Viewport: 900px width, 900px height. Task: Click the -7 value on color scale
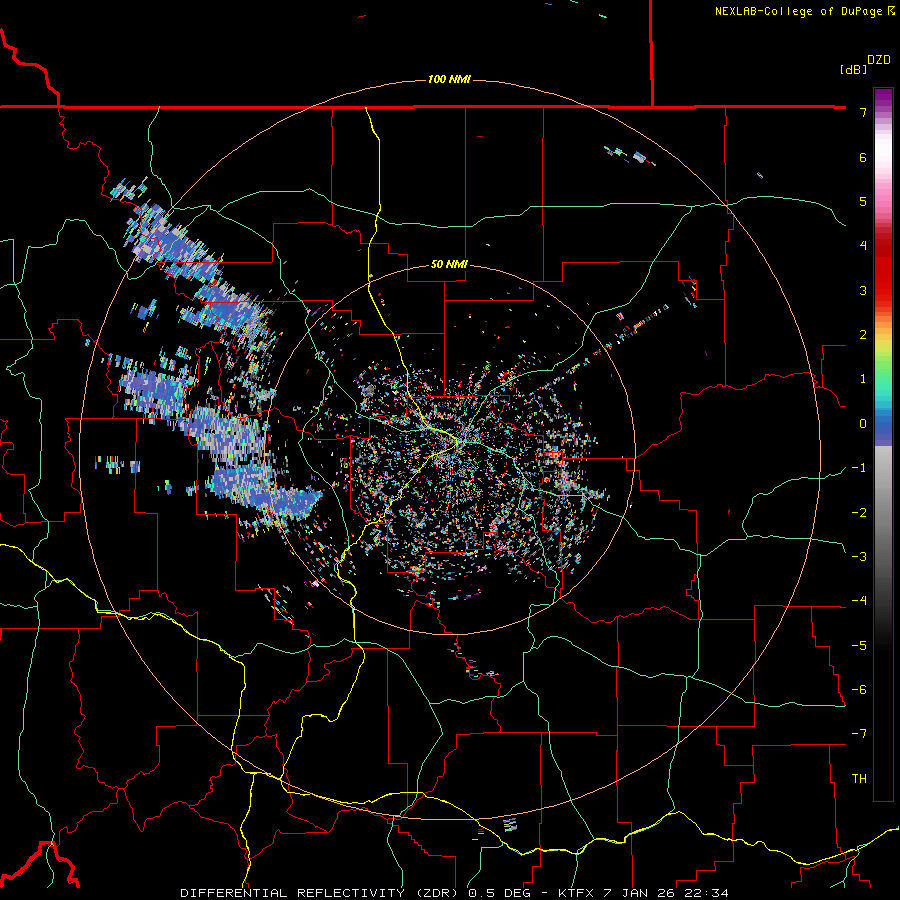click(859, 734)
